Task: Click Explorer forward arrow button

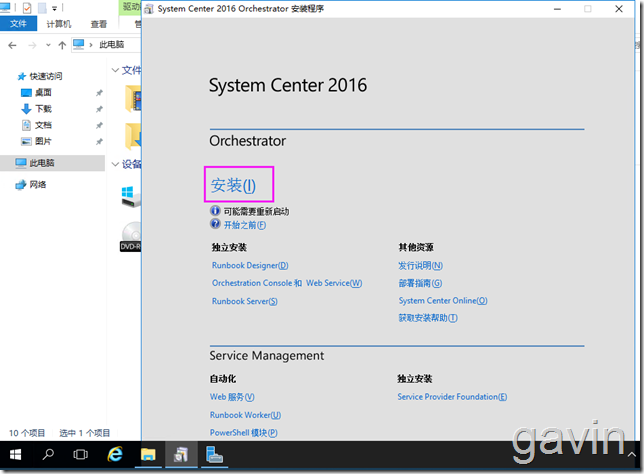Action: click(32, 45)
